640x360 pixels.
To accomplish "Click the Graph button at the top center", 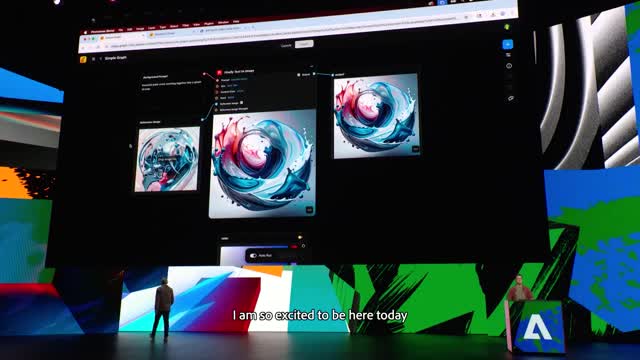I will pyautogui.click(x=304, y=44).
